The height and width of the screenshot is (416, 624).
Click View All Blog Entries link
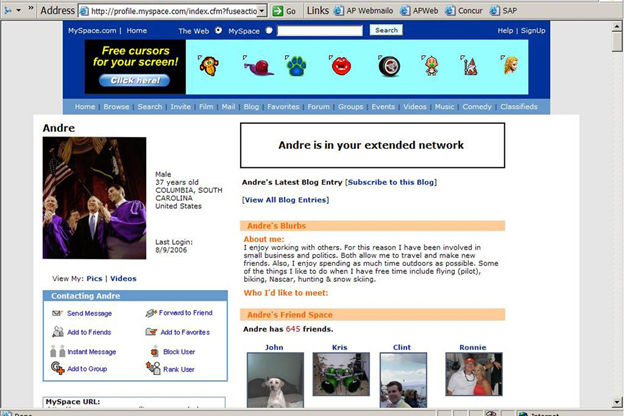coord(286,200)
